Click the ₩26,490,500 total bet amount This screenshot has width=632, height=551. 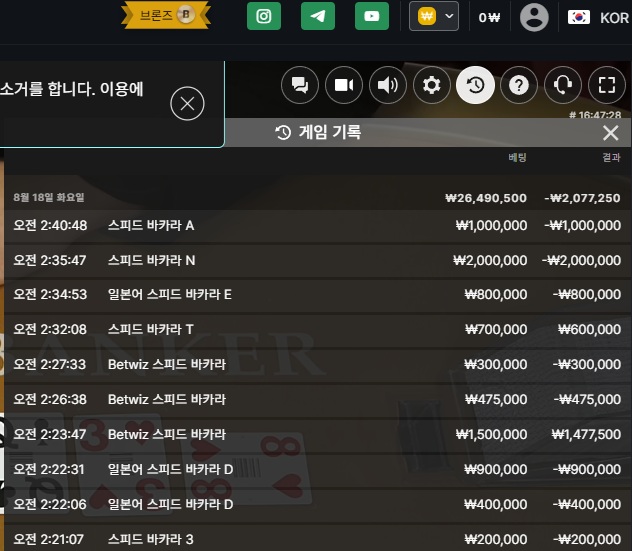486,198
